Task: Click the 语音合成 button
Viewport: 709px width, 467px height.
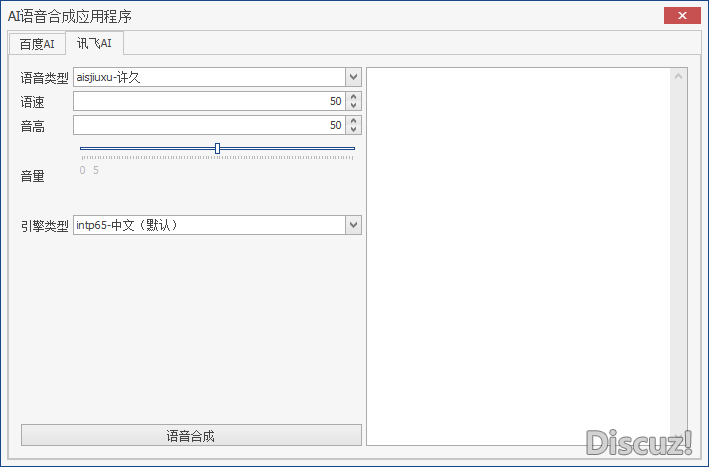Action: [x=191, y=435]
